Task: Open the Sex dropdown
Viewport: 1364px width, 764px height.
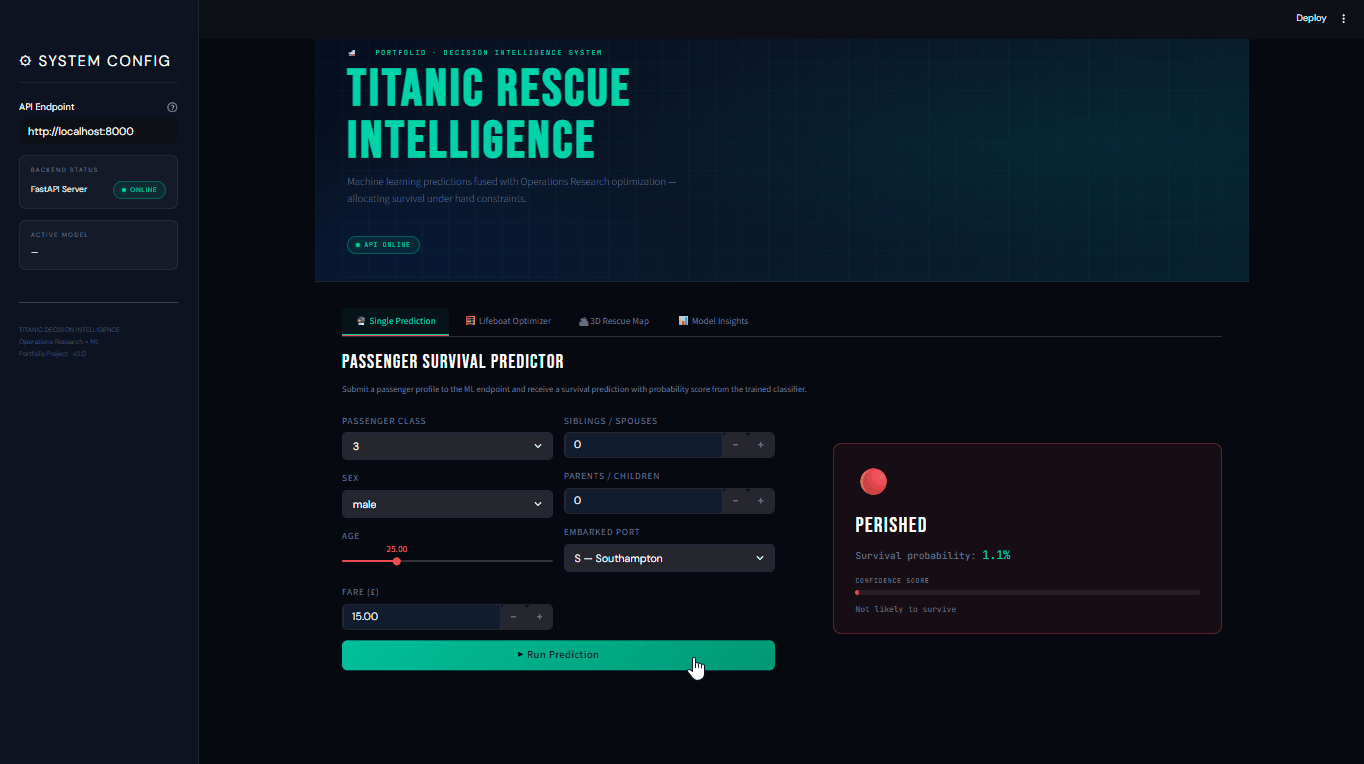Action: (447, 504)
